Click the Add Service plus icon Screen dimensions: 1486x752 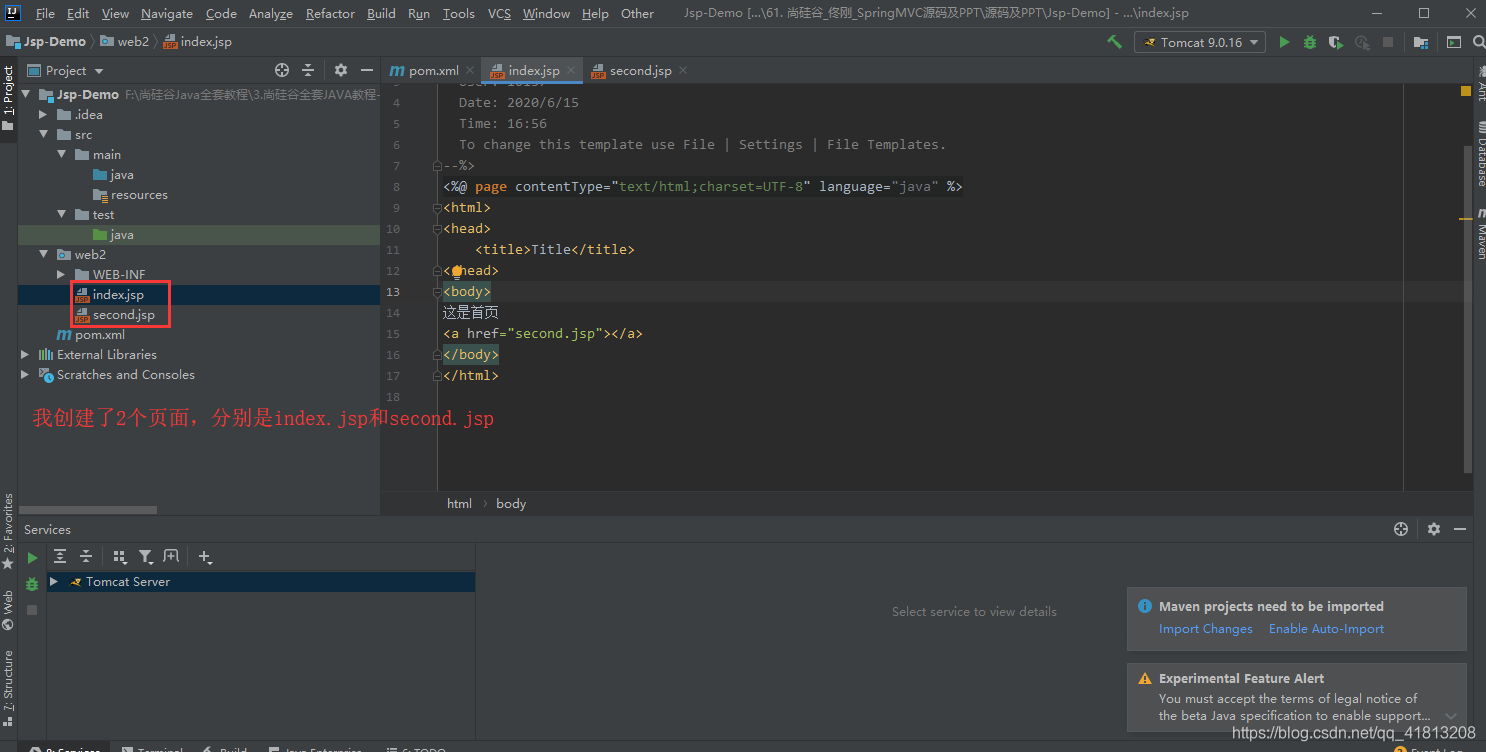pyautogui.click(x=205, y=557)
